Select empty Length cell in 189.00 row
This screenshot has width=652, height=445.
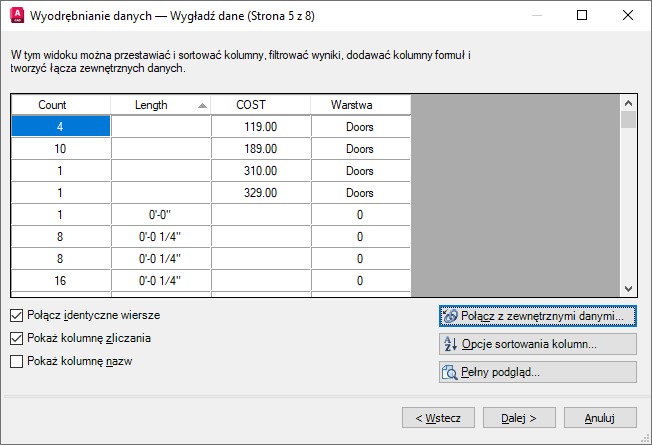pyautogui.click(x=161, y=148)
